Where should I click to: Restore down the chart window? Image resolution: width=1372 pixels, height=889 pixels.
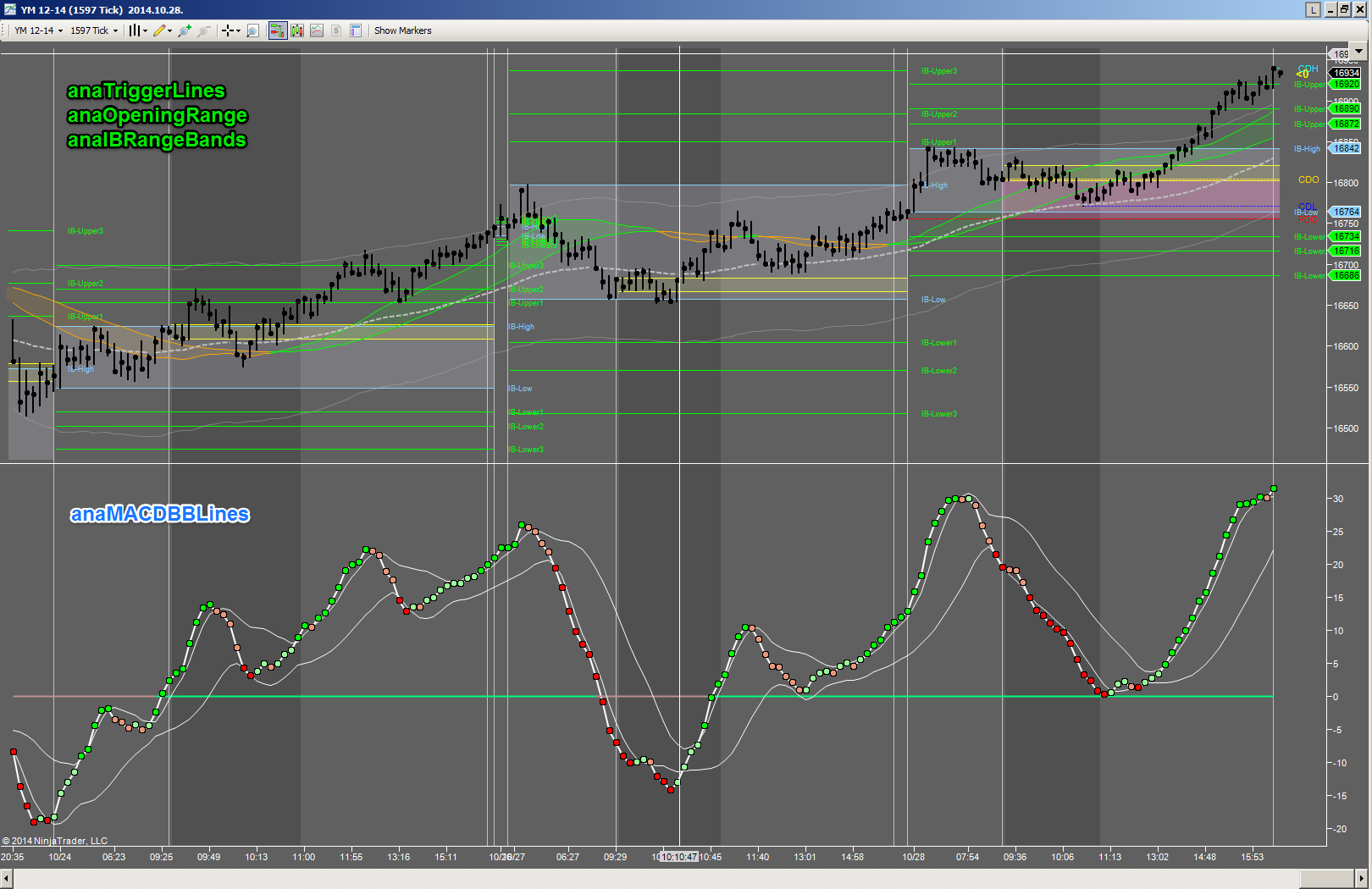coord(1344,9)
